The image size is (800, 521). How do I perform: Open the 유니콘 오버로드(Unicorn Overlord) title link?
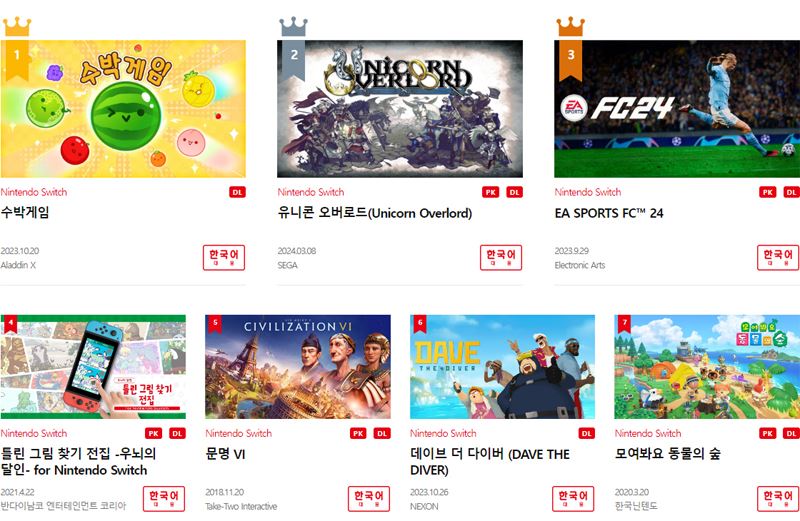click(x=375, y=213)
